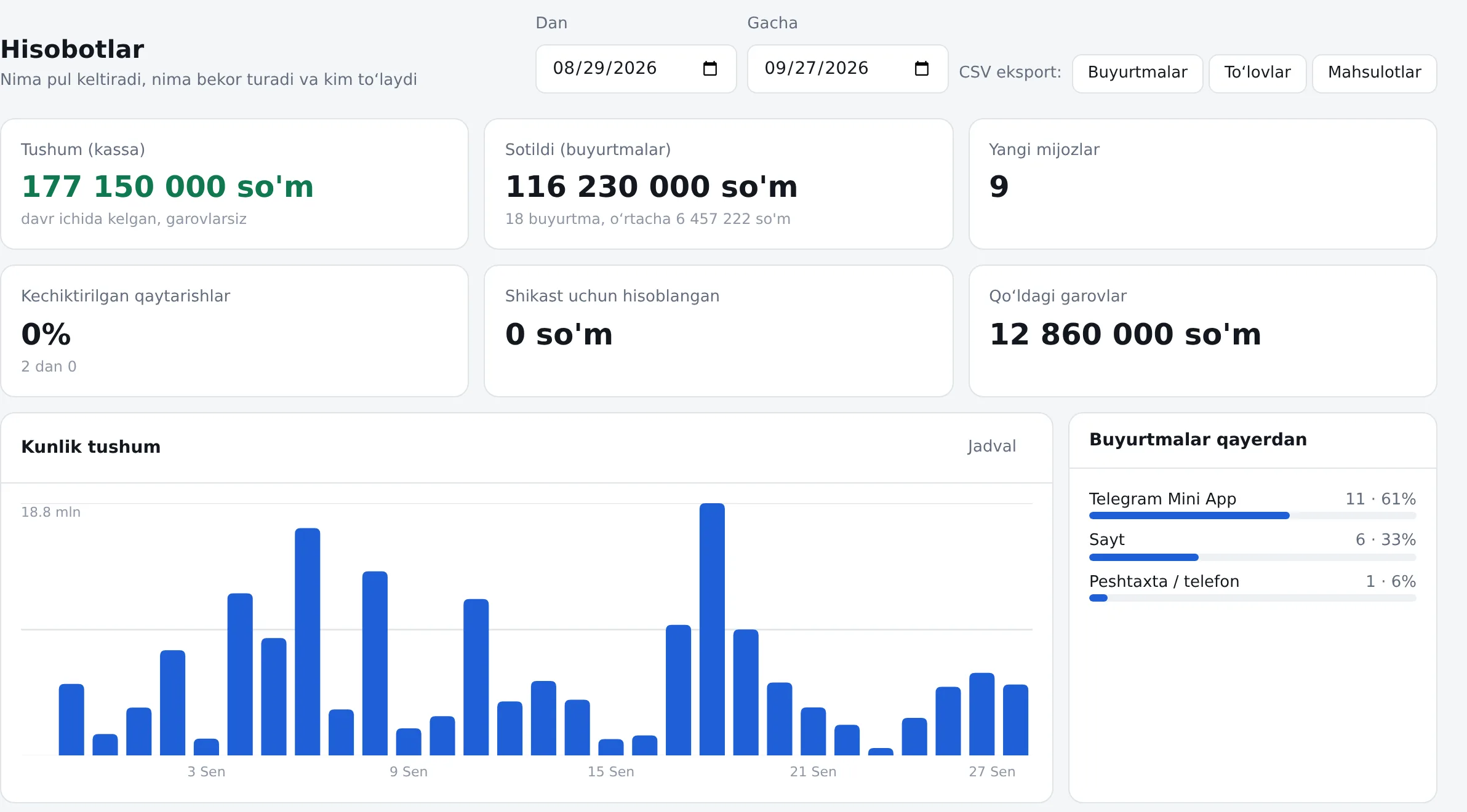Click the Kunlik tushum chart title
1467x812 pixels.
tap(90, 447)
